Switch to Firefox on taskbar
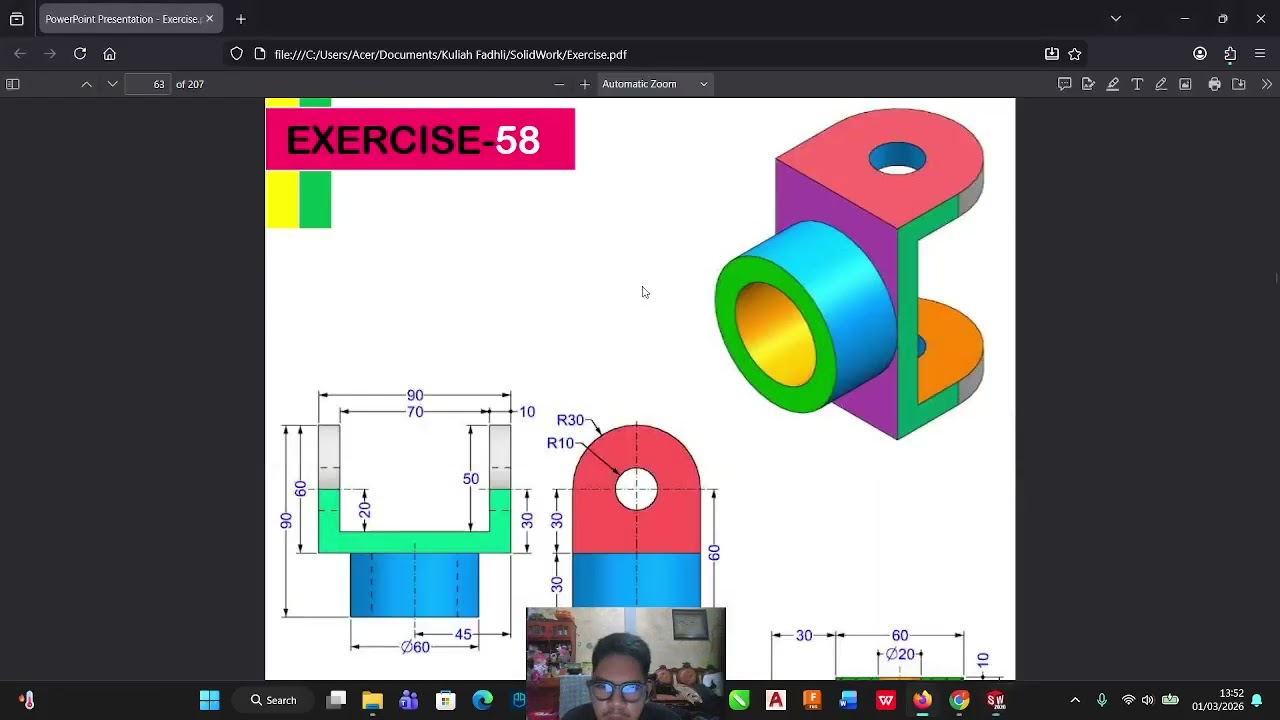The width and height of the screenshot is (1280, 720). pyautogui.click(x=922, y=700)
